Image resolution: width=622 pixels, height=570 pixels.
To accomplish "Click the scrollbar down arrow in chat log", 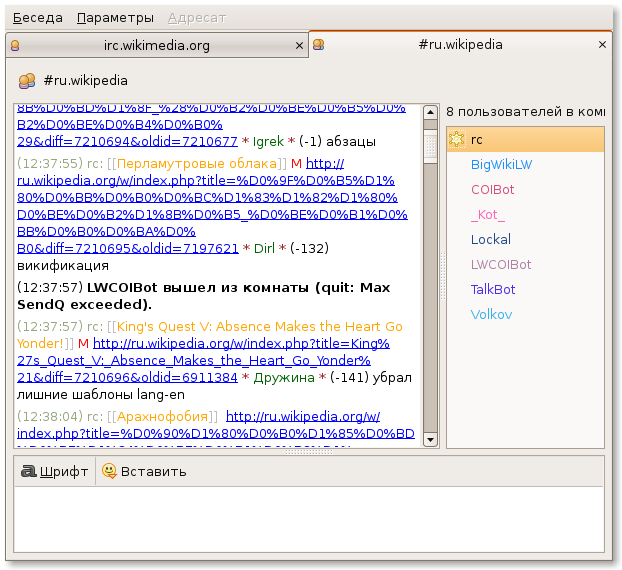I will click(x=430, y=439).
